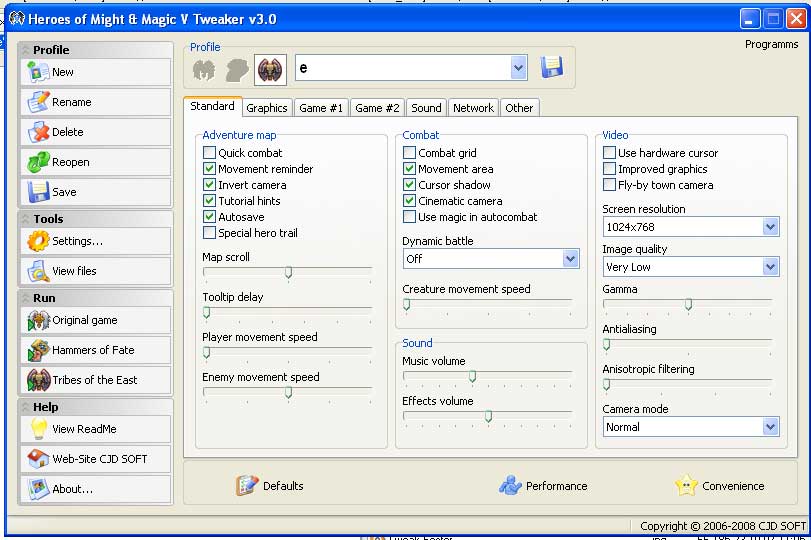Viewport: 811px width, 540px height.
Task: Click the About picture icon
Action: coord(38,489)
